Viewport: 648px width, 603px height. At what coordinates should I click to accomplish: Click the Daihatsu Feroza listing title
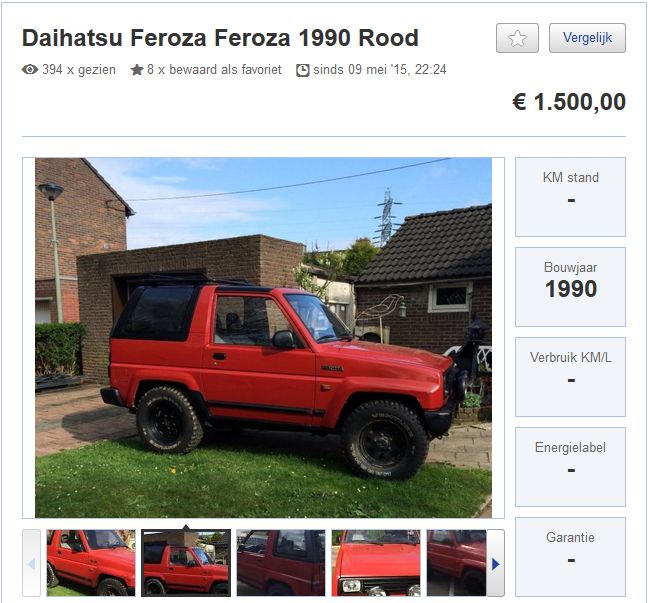pyautogui.click(x=220, y=38)
